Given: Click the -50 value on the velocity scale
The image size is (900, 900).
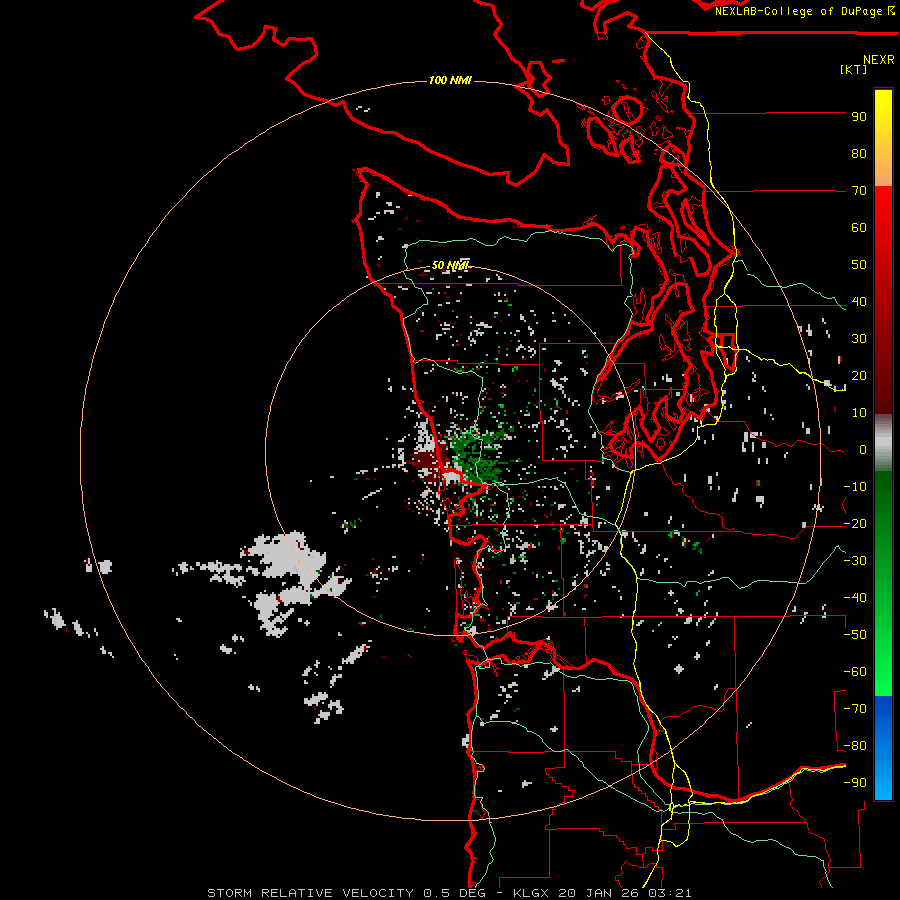Looking at the screenshot, I should pos(855,635).
